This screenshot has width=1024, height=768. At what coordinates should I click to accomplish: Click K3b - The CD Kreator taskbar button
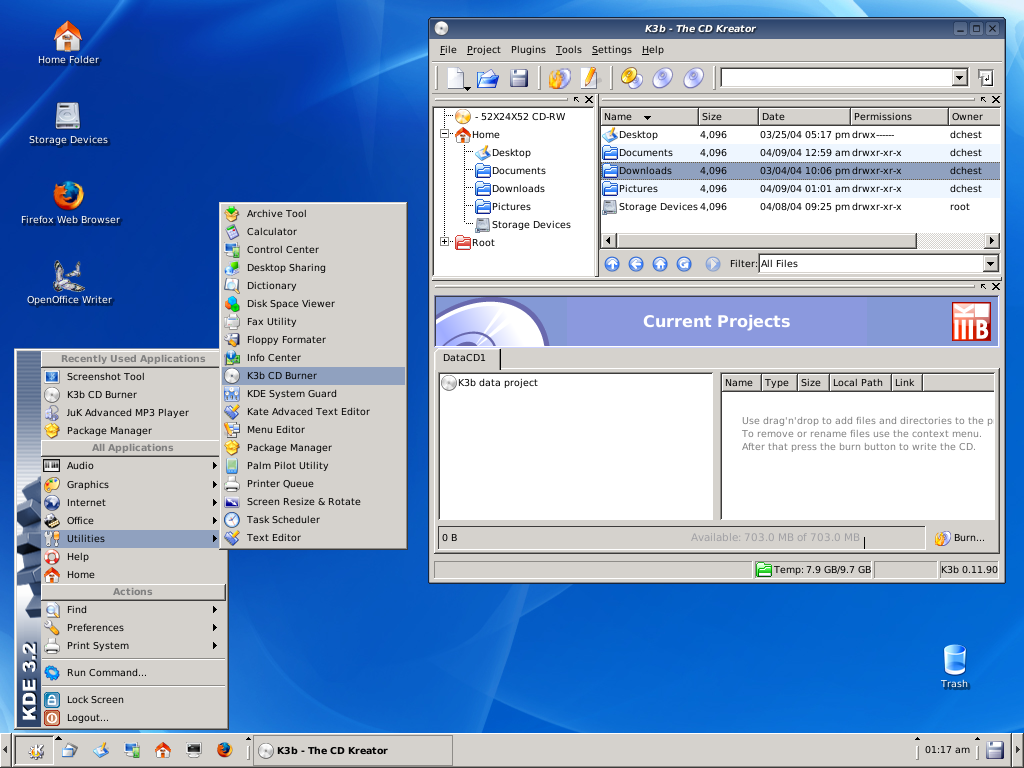click(x=353, y=750)
